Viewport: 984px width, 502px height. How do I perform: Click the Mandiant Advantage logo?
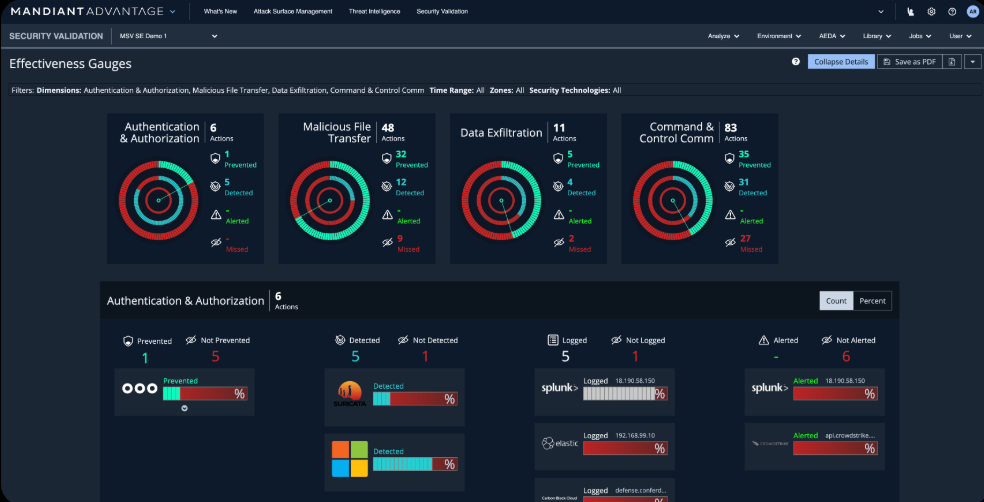(x=87, y=11)
